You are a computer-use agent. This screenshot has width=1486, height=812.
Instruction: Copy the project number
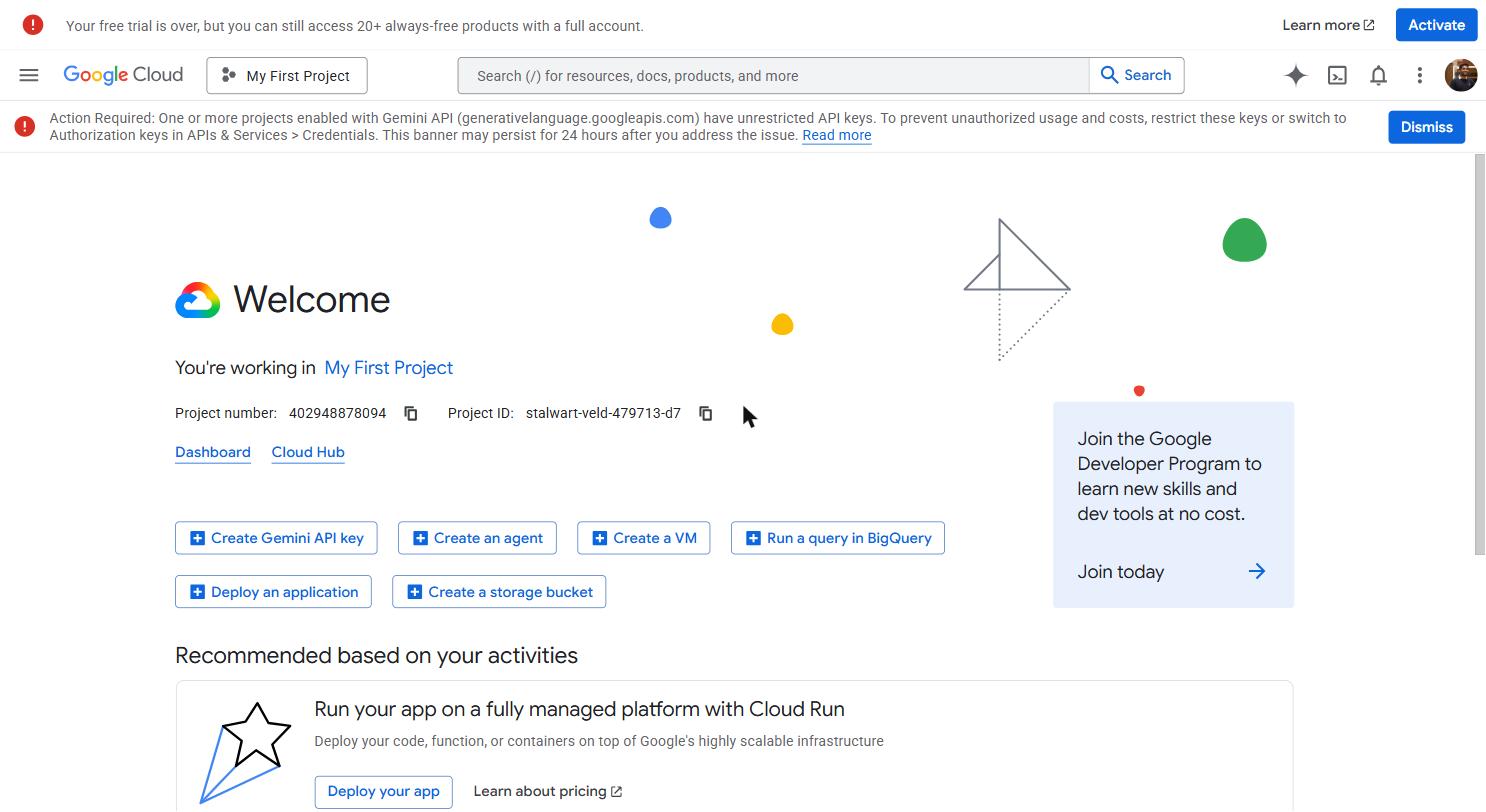(411, 413)
